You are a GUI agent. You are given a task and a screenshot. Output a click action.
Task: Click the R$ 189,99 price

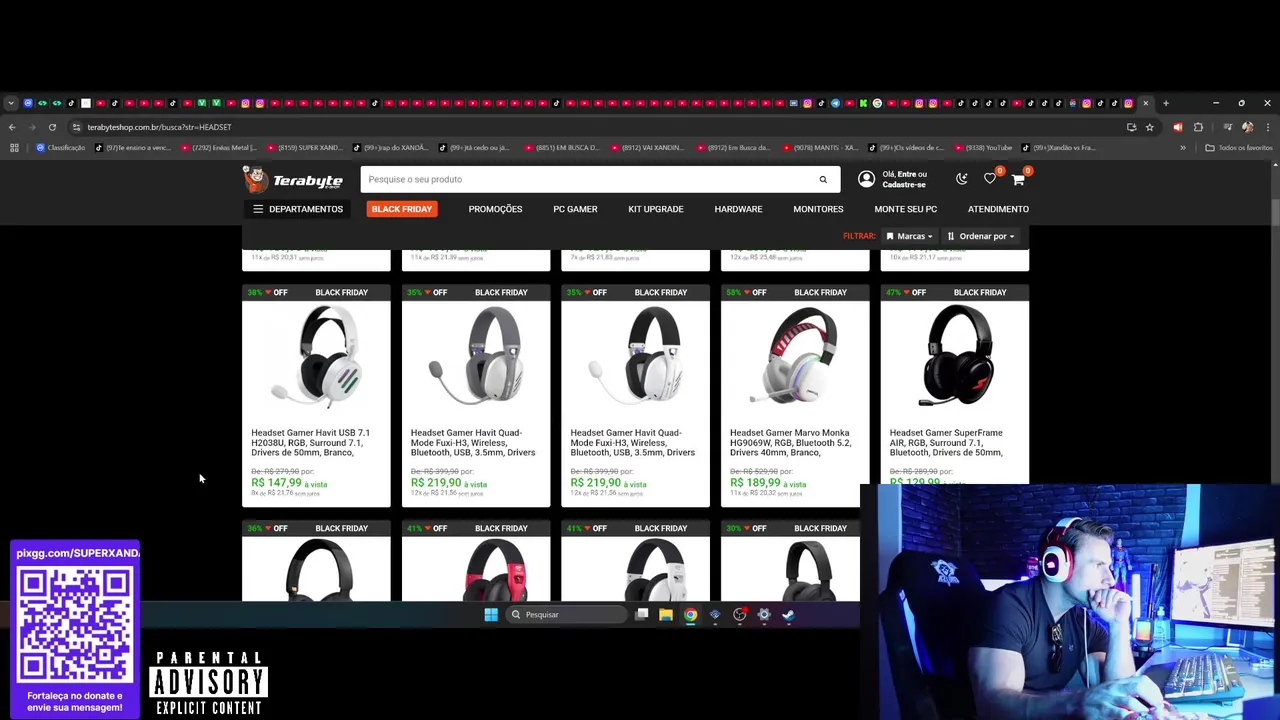755,483
